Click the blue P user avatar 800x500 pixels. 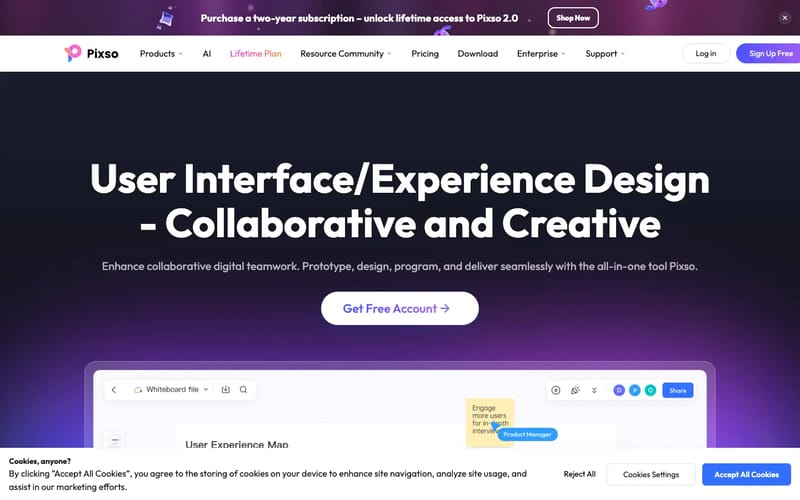[635, 390]
